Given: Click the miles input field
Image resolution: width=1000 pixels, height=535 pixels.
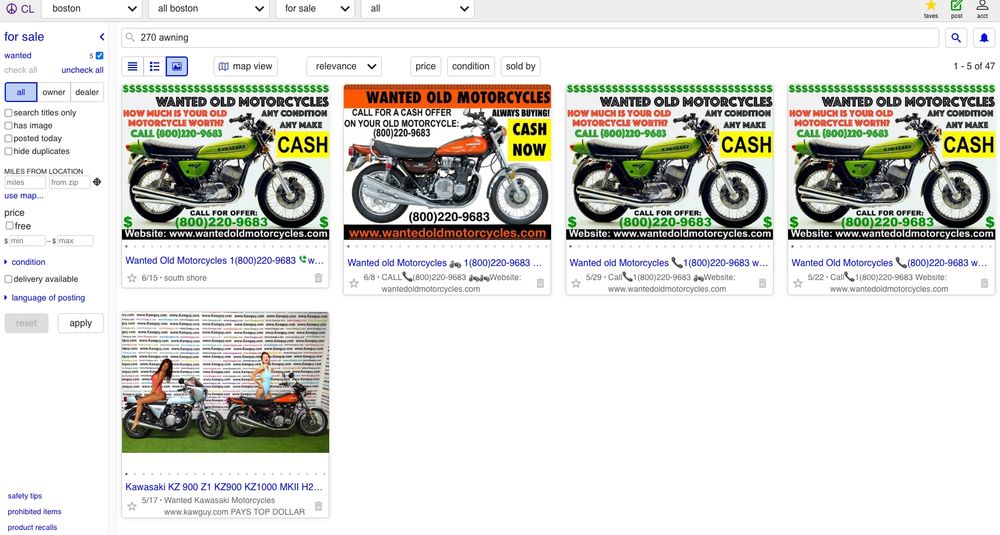Looking at the screenshot, I should [x=26, y=182].
